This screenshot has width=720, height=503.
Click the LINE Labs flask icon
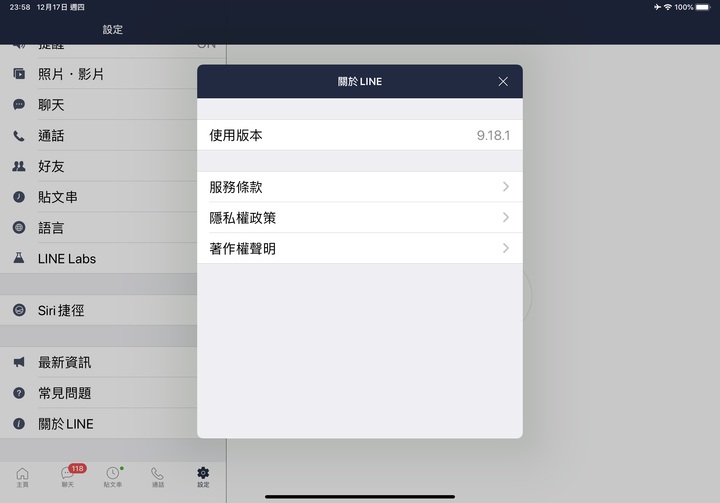(19, 258)
